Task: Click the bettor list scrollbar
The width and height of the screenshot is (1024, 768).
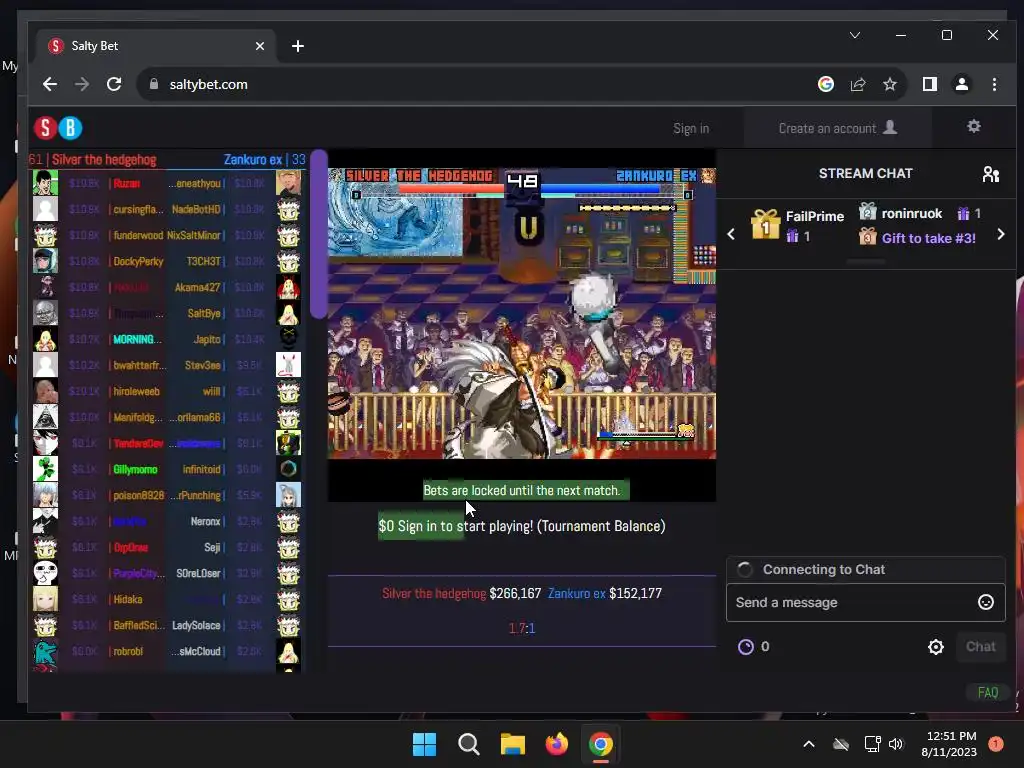Action: click(x=318, y=234)
